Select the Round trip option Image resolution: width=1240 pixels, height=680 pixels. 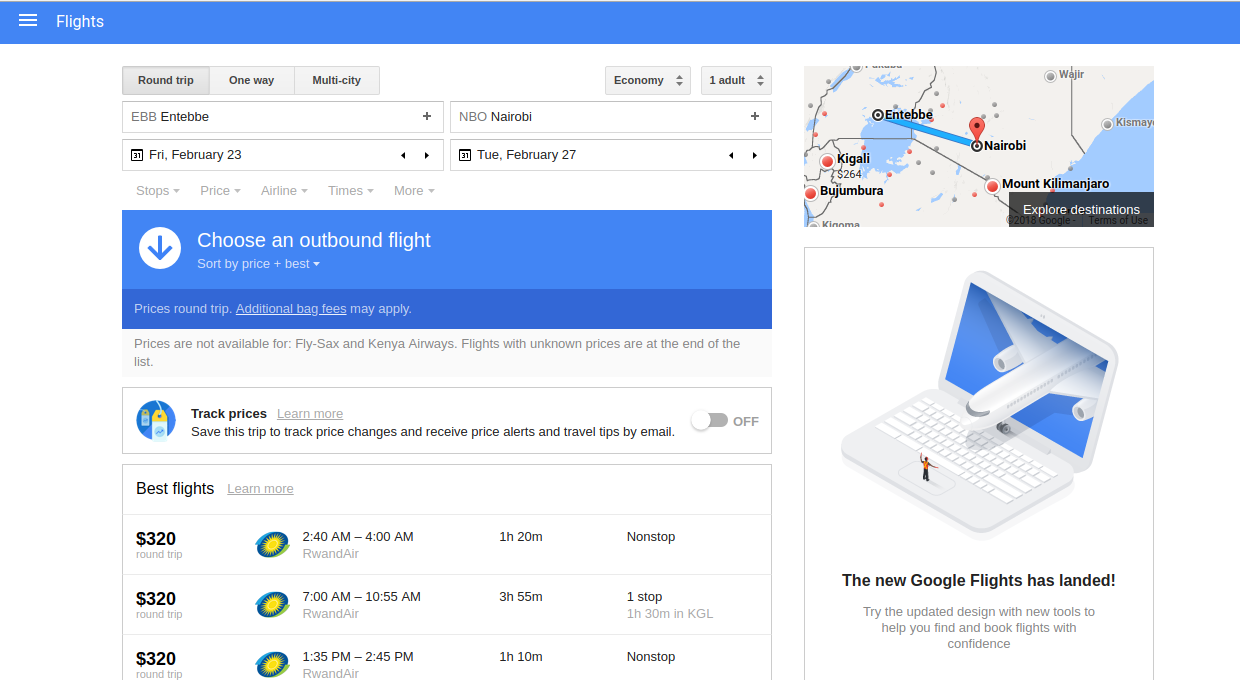point(166,80)
